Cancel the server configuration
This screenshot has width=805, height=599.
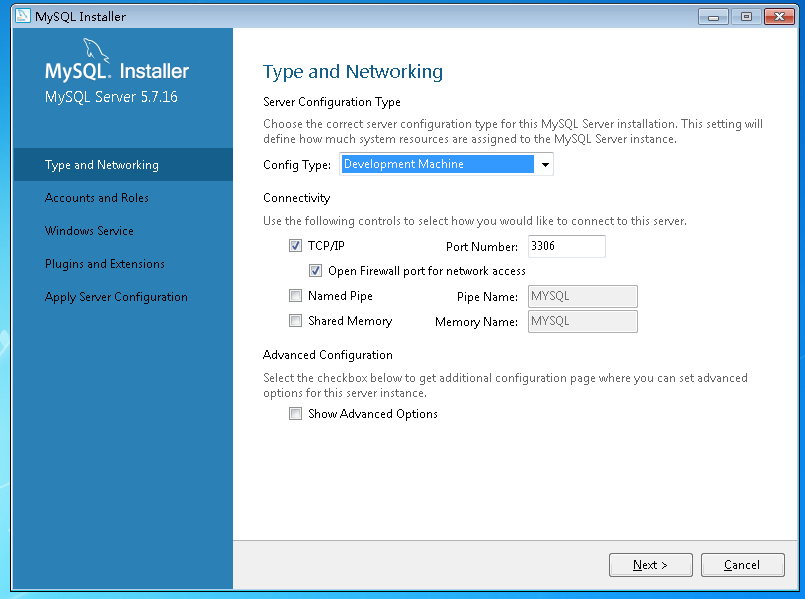[x=742, y=565]
